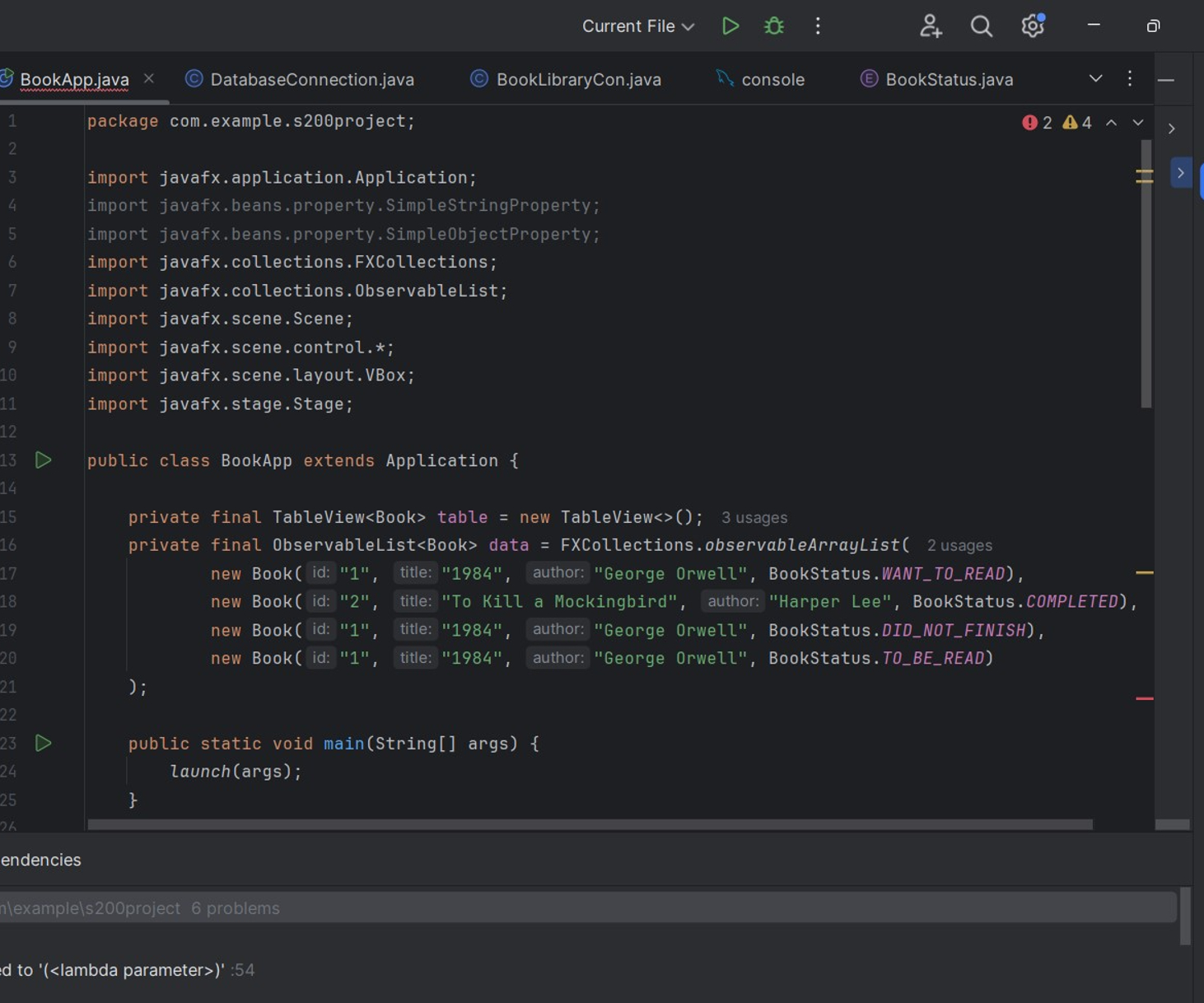
Task: Open the IDE Settings gear icon
Action: tap(1032, 26)
